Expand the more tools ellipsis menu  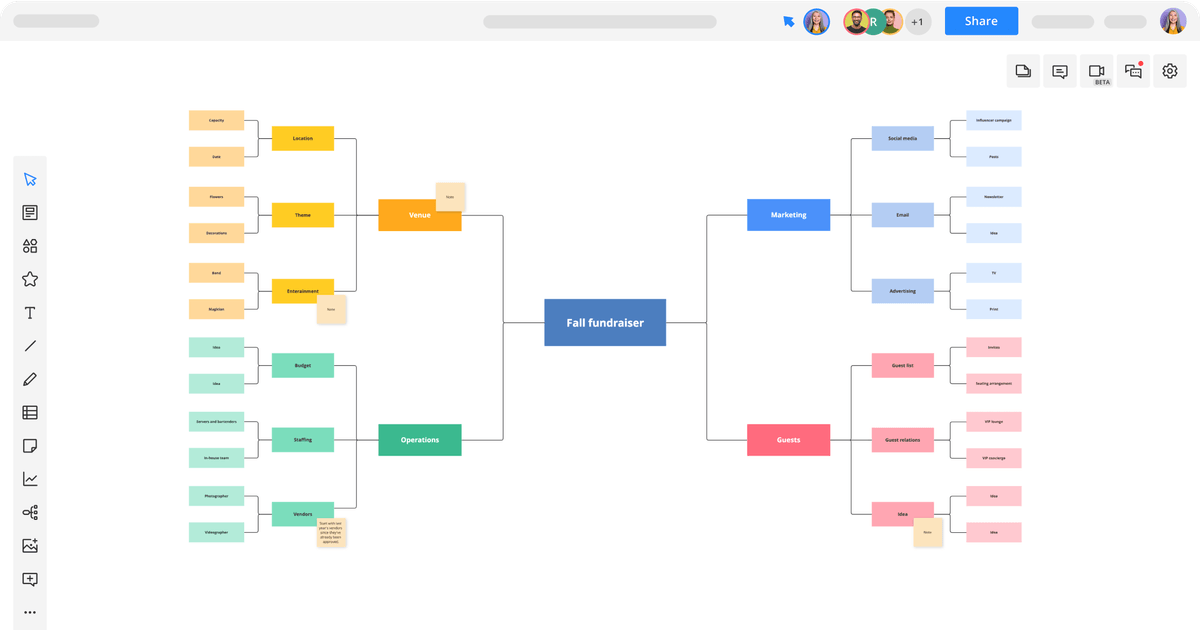[30, 612]
